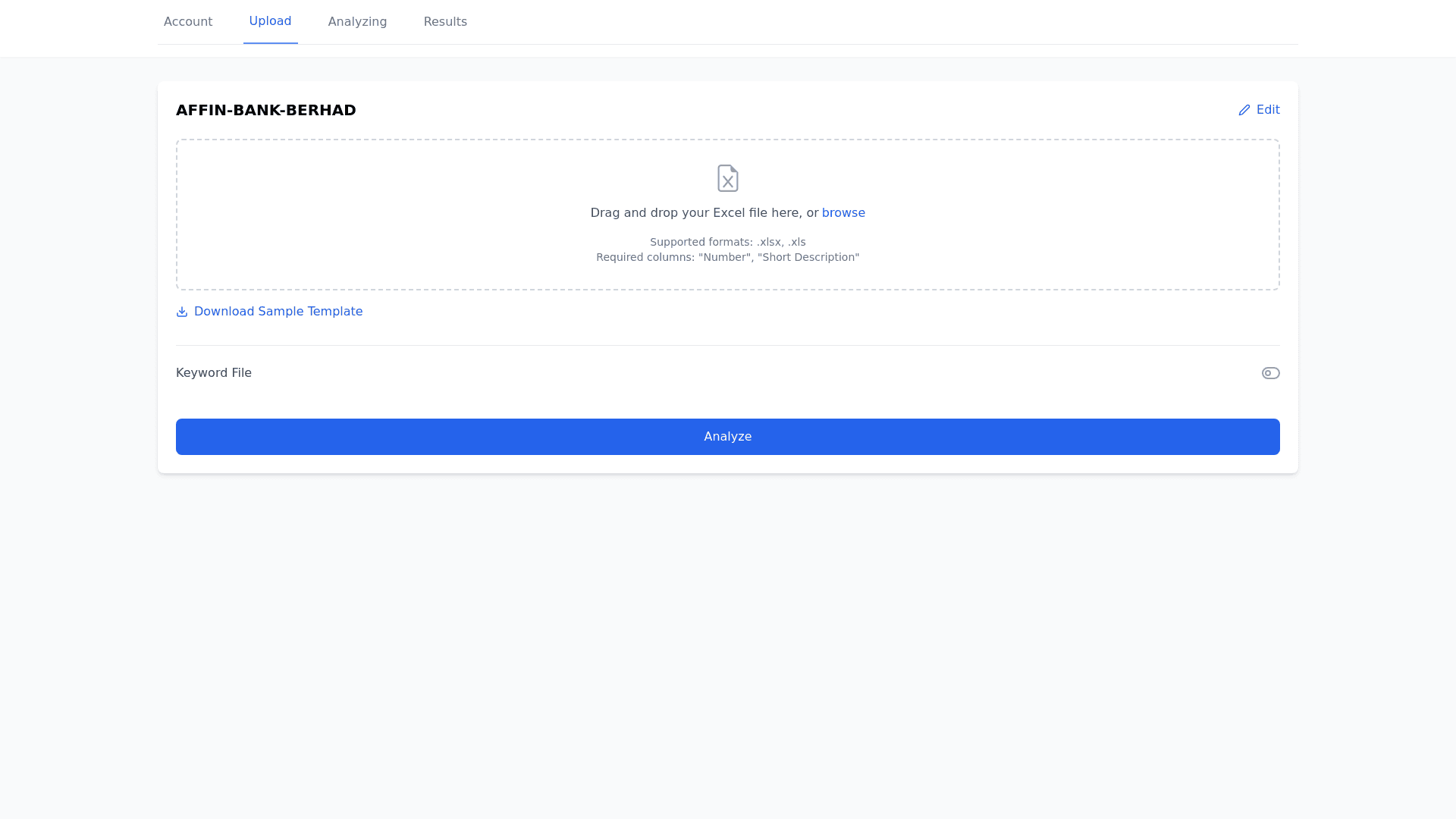Click the Edit text link
The height and width of the screenshot is (819, 1456).
(x=1268, y=110)
